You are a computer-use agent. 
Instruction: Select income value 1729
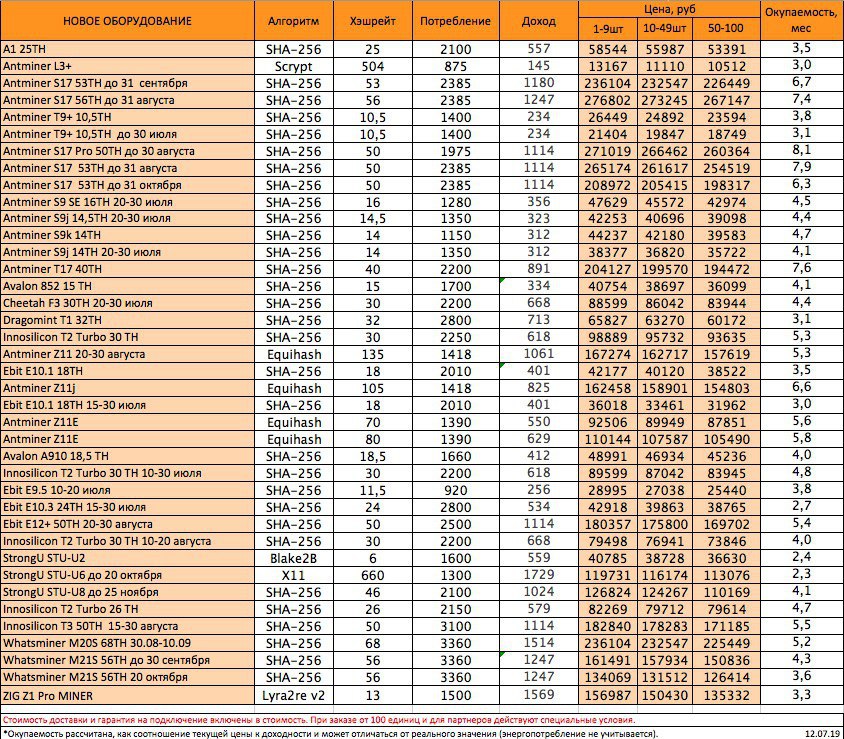538,574
